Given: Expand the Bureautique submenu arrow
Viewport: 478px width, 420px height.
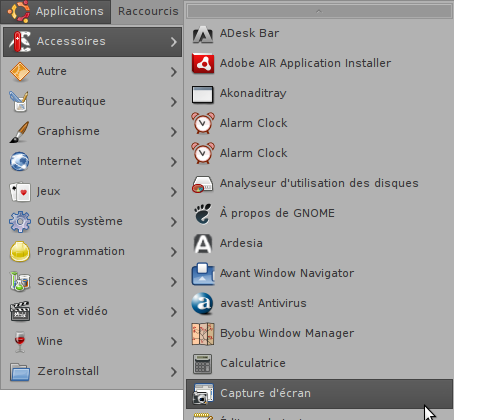Looking at the screenshot, I should click(x=173, y=102).
